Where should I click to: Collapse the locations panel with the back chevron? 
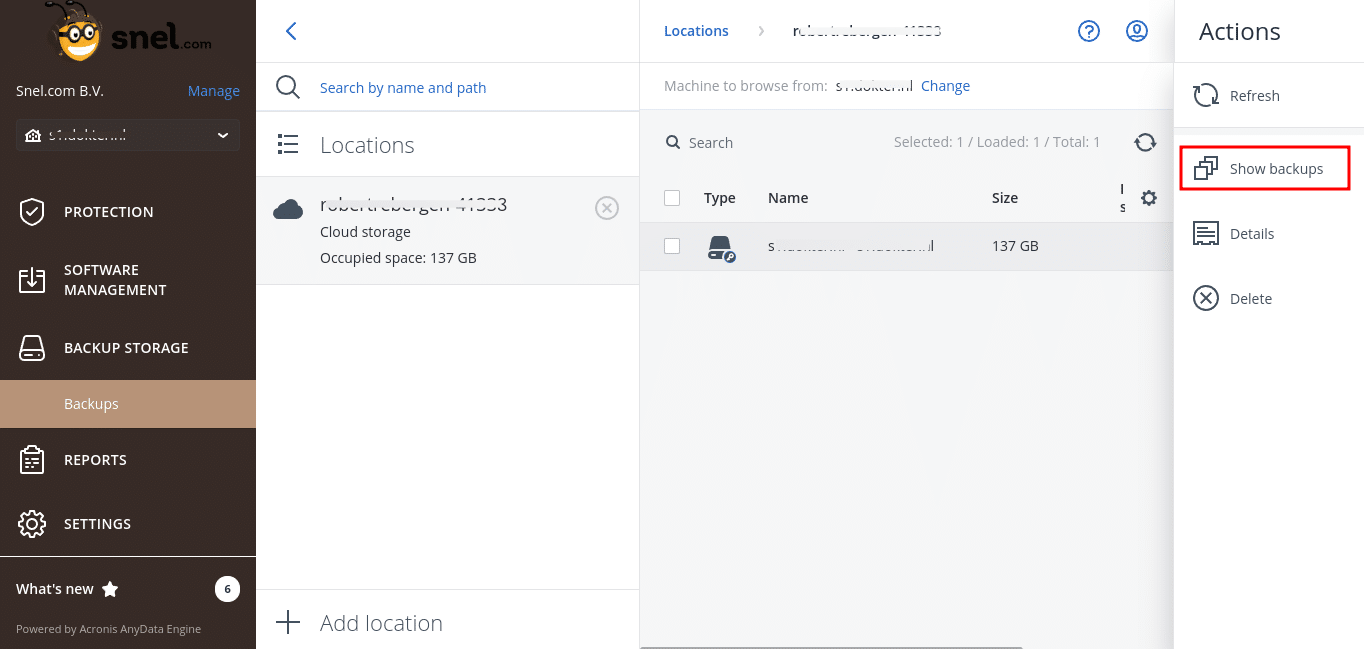pos(290,31)
